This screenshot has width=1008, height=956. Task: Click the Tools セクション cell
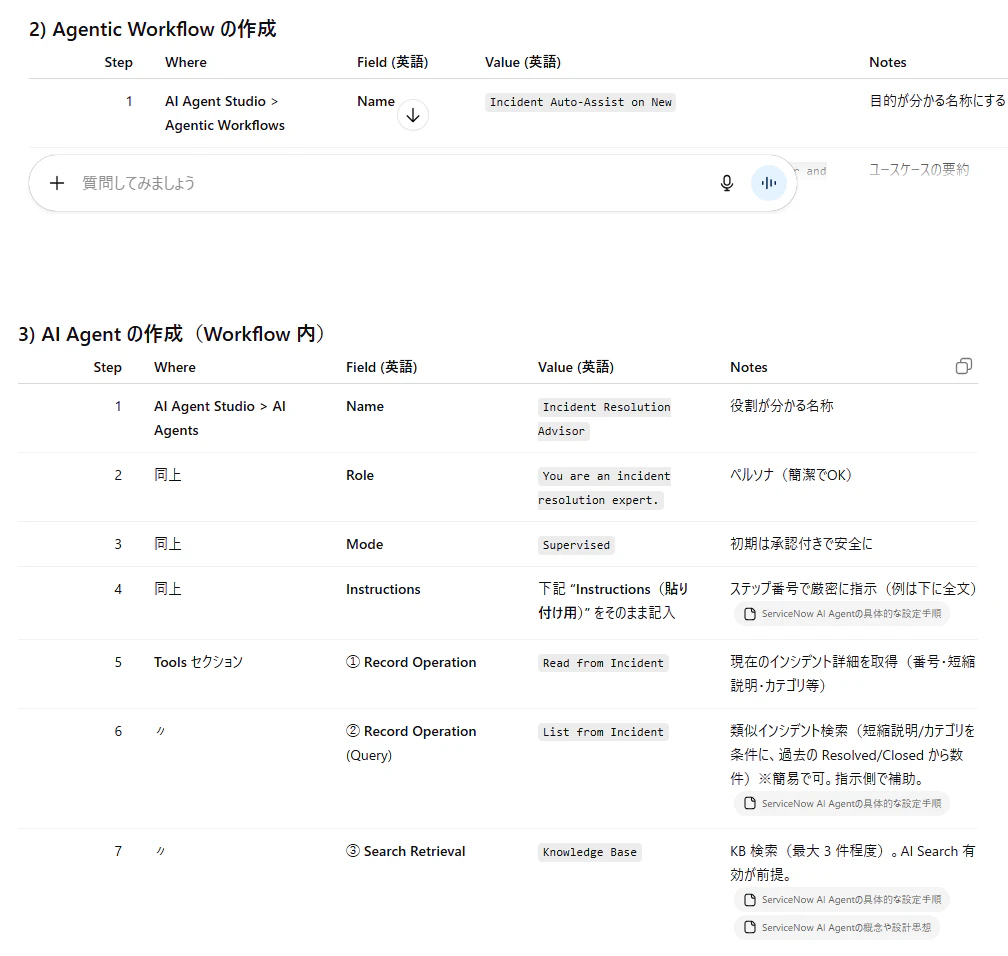pos(199,662)
